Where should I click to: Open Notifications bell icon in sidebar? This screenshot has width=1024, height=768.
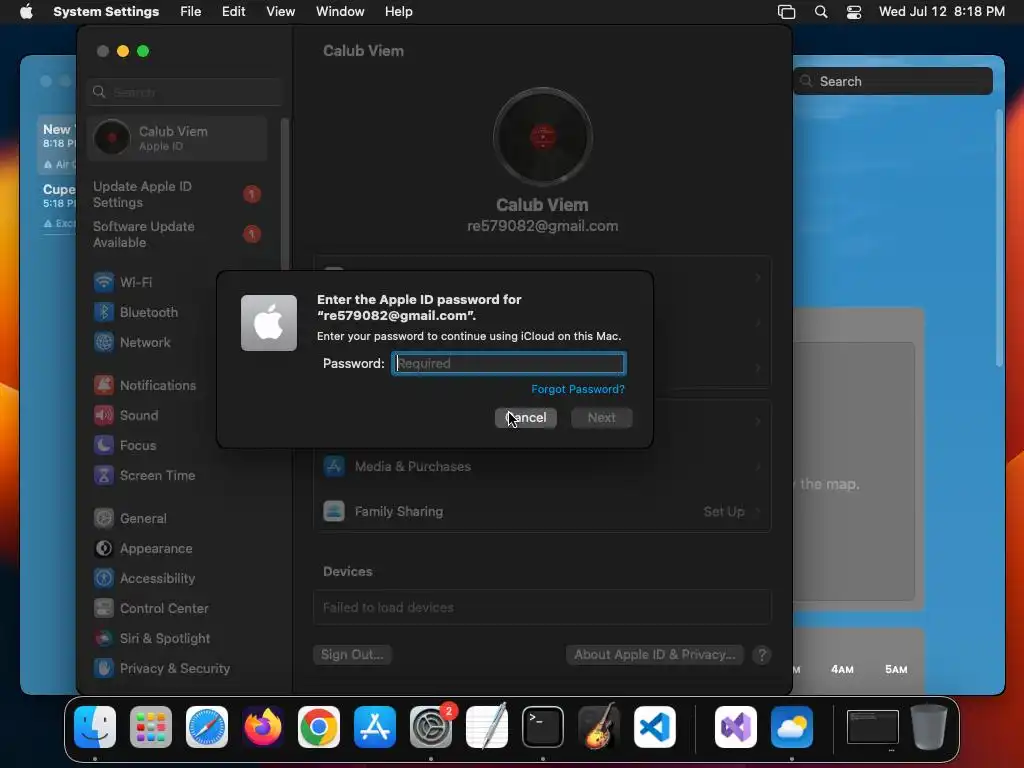click(103, 385)
